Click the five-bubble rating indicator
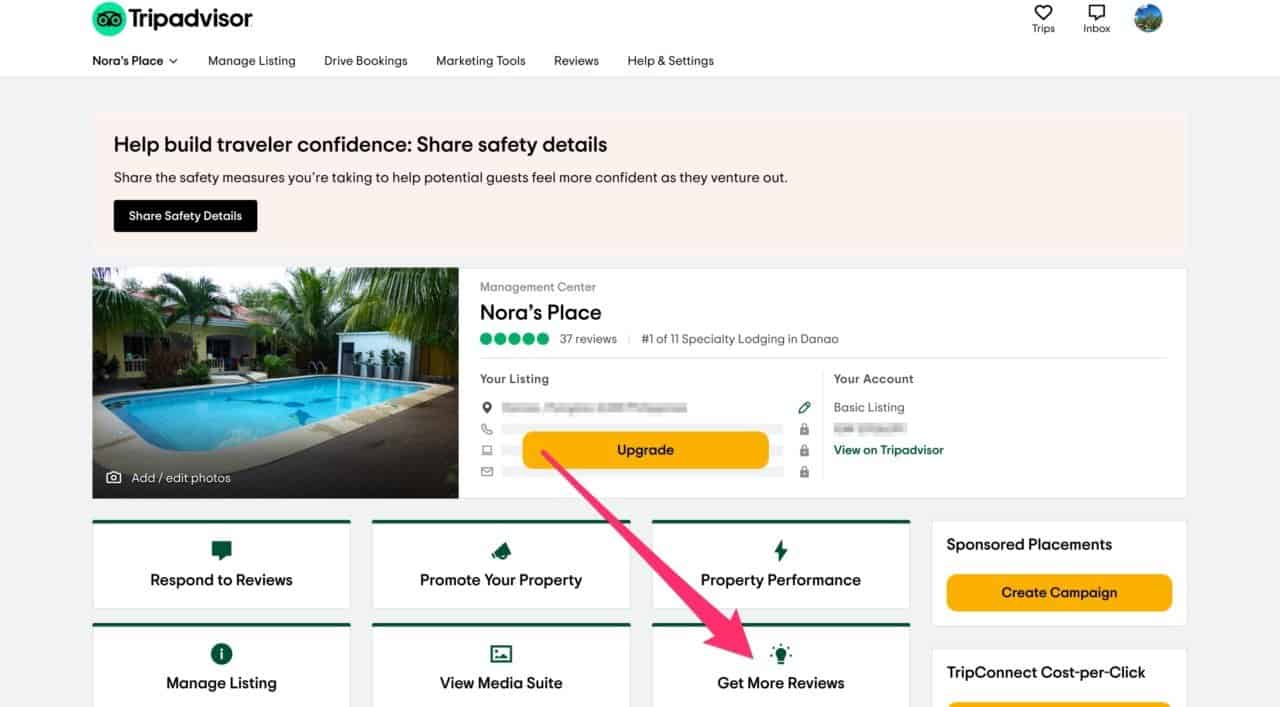The height and width of the screenshot is (707, 1280). coord(515,339)
